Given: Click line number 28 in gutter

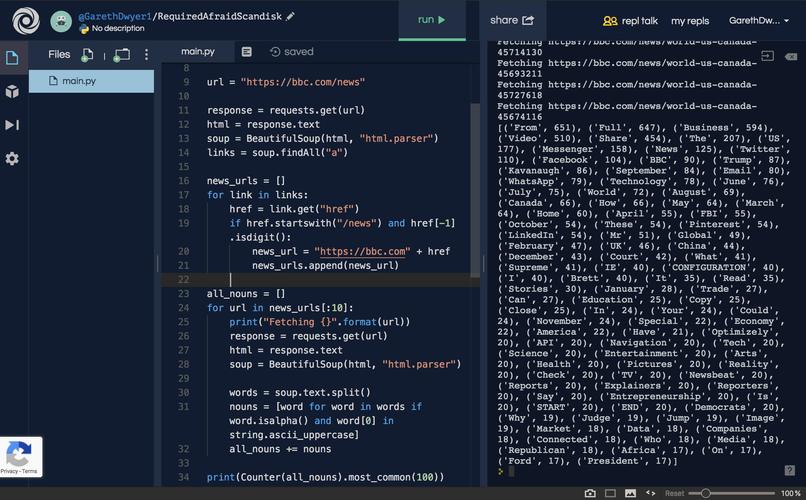Looking at the screenshot, I should click(184, 364).
